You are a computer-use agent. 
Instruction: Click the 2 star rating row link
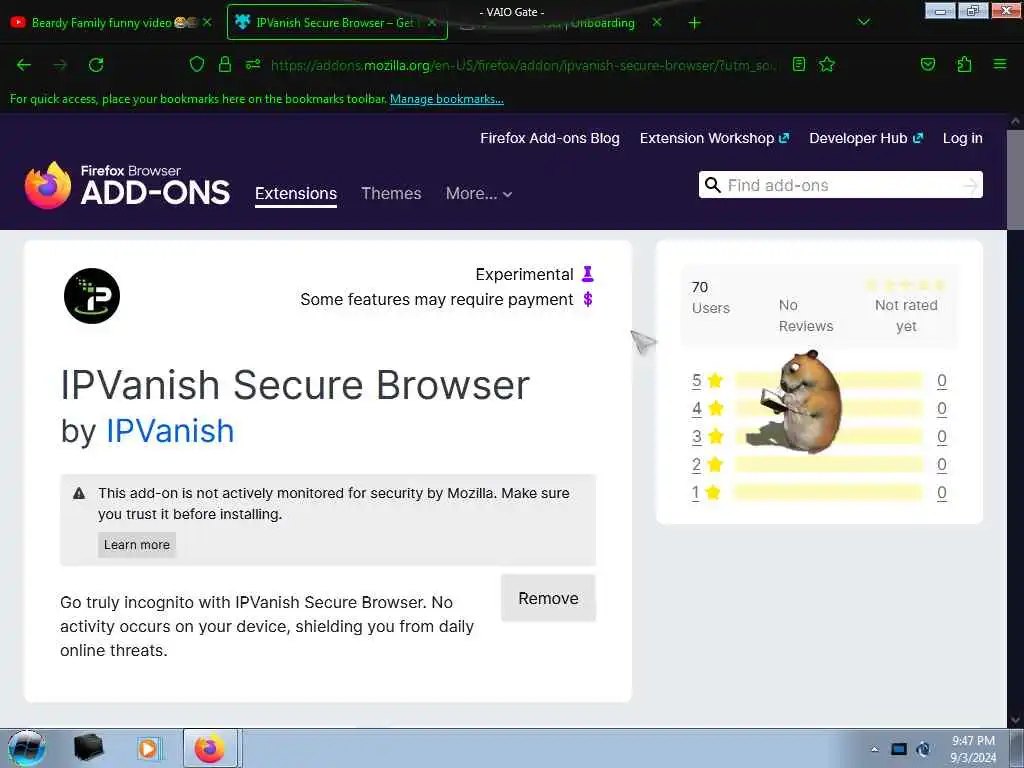click(707, 464)
